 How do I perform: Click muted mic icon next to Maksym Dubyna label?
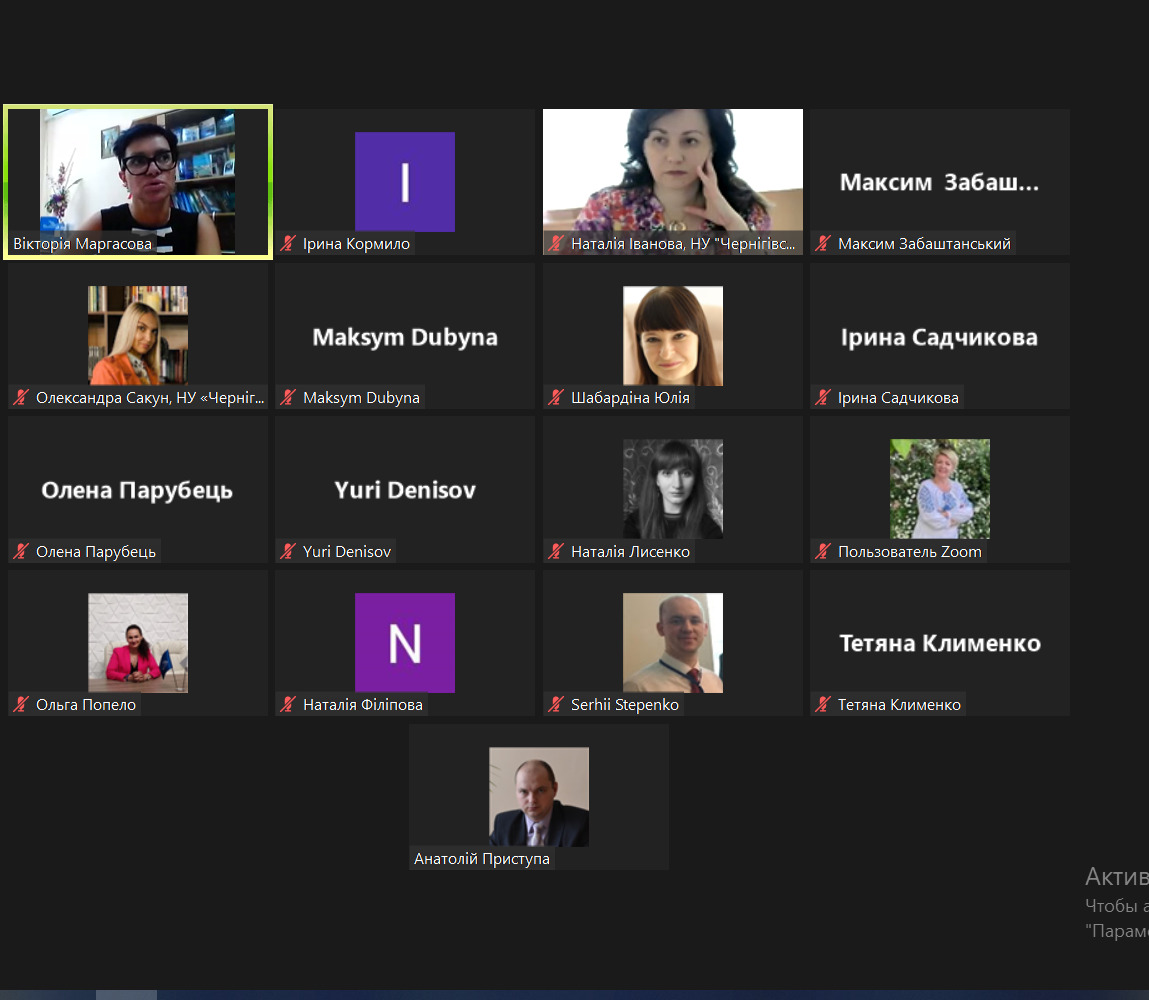click(289, 398)
